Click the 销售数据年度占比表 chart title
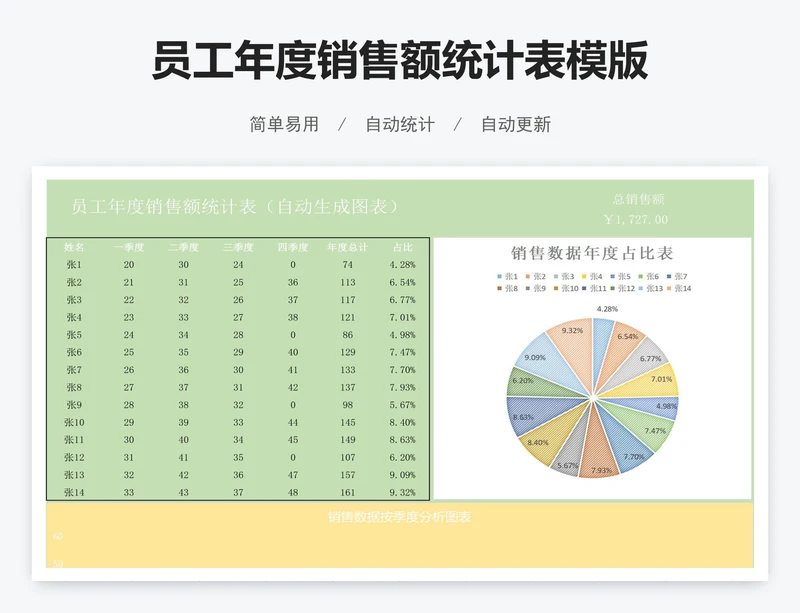This screenshot has height=613, width=800. click(592, 253)
